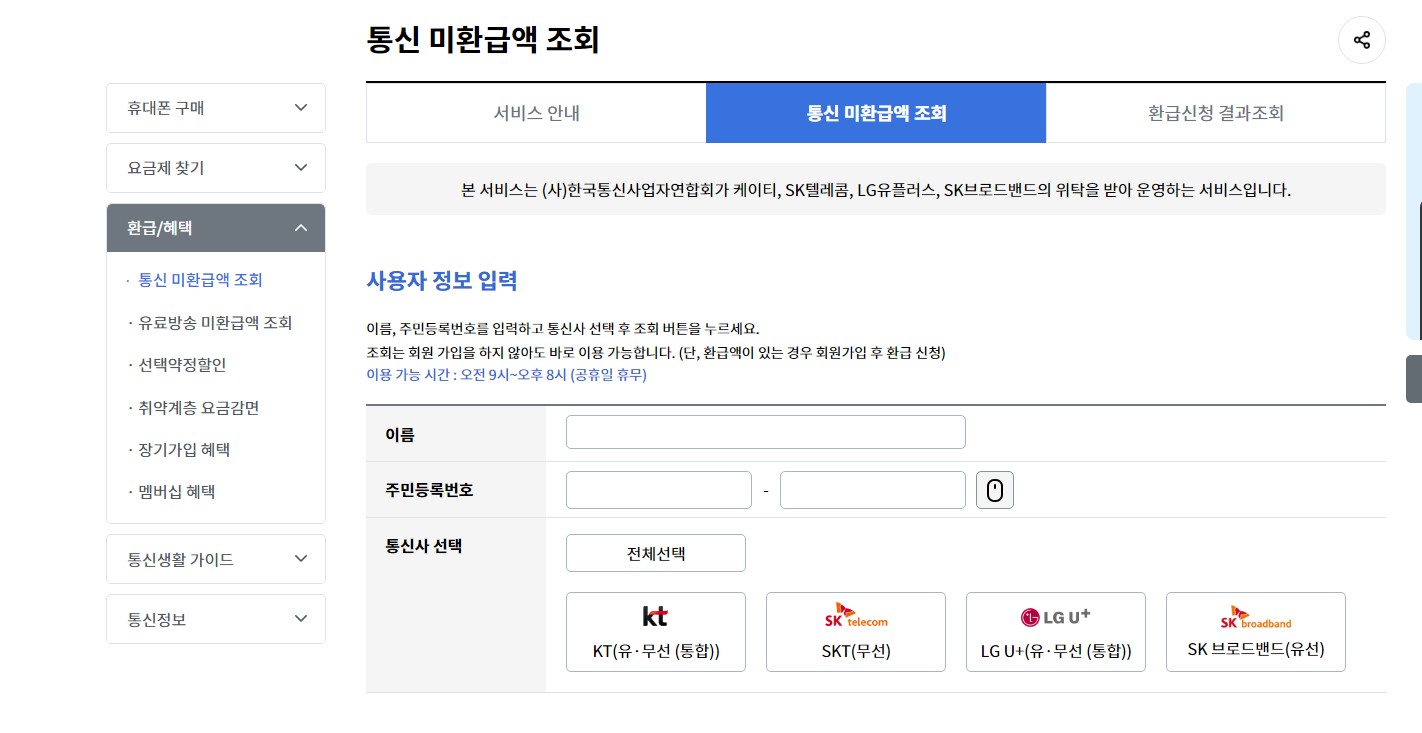Switch to the 환급신청 결과조회 tab
The width and height of the screenshot is (1422, 733).
[x=1215, y=112]
